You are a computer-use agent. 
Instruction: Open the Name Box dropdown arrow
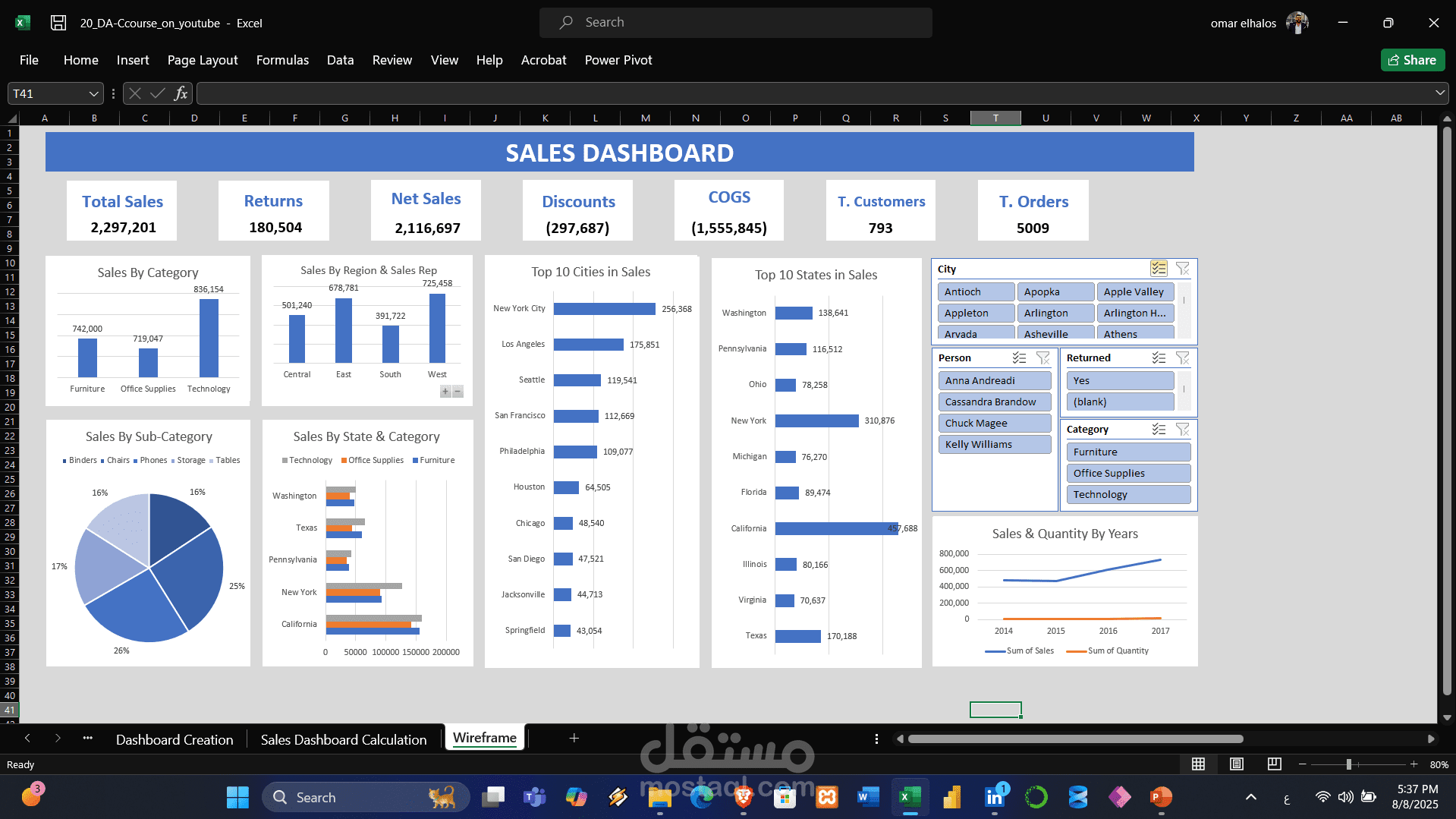point(94,93)
